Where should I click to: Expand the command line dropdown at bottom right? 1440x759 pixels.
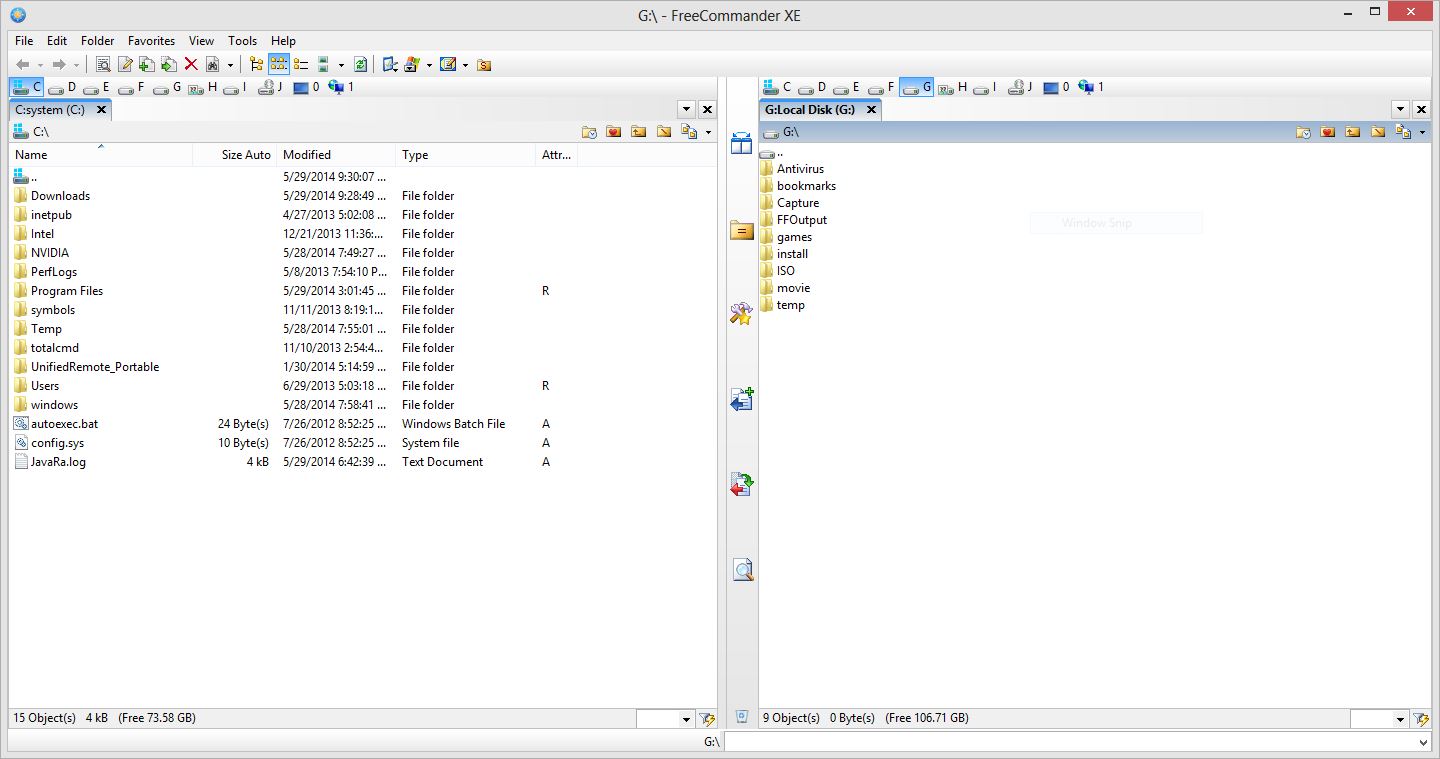(x=1424, y=743)
